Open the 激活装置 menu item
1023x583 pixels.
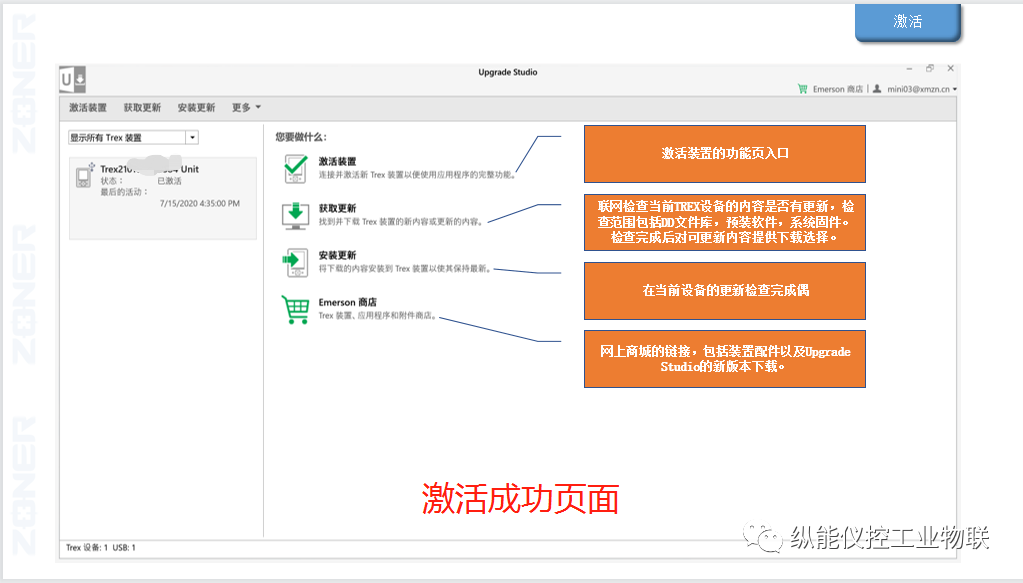[x=88, y=107]
